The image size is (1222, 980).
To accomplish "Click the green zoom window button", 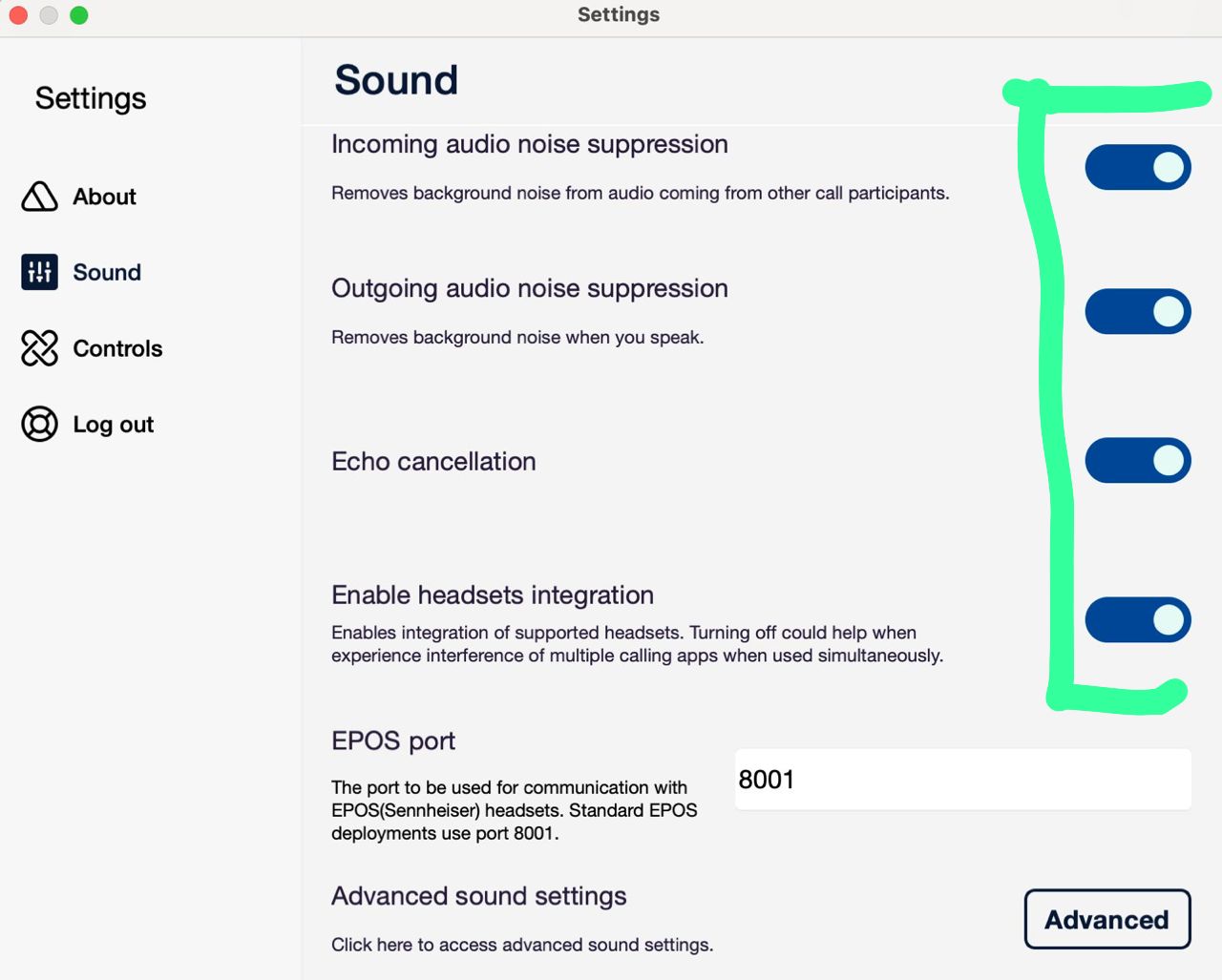I will point(79,15).
